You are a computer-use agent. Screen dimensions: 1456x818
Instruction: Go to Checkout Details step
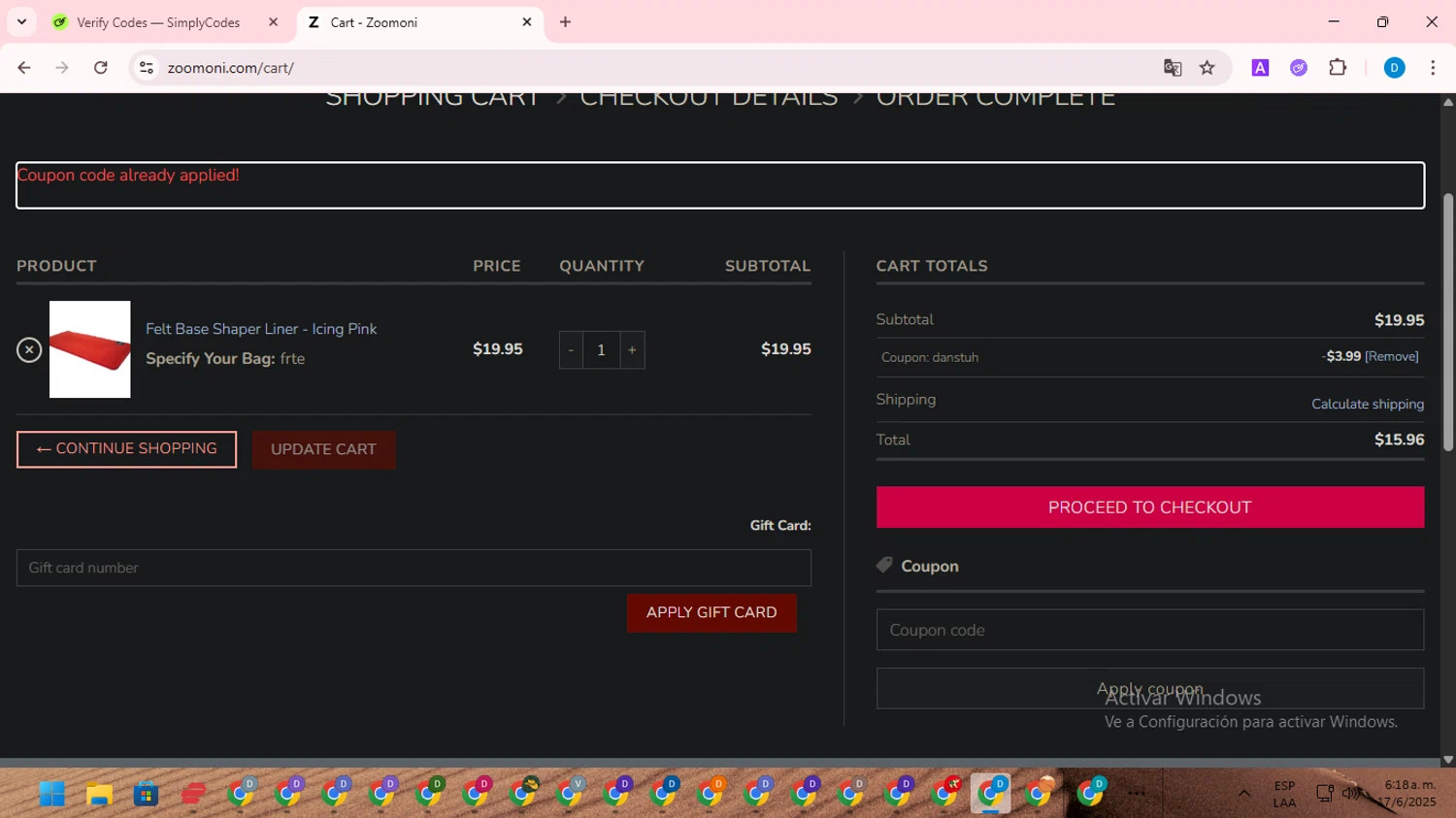(709, 98)
